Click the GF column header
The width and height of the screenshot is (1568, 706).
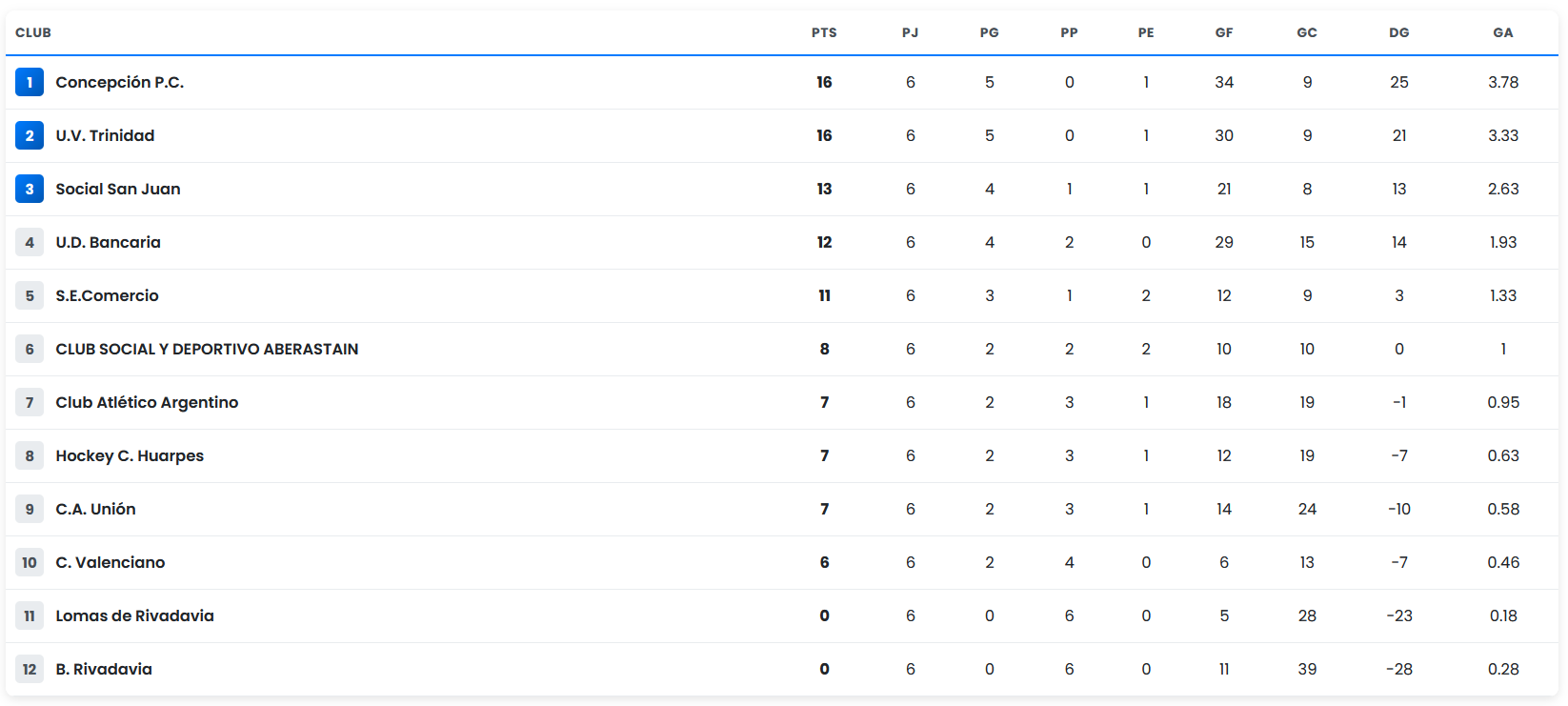coord(1224,32)
